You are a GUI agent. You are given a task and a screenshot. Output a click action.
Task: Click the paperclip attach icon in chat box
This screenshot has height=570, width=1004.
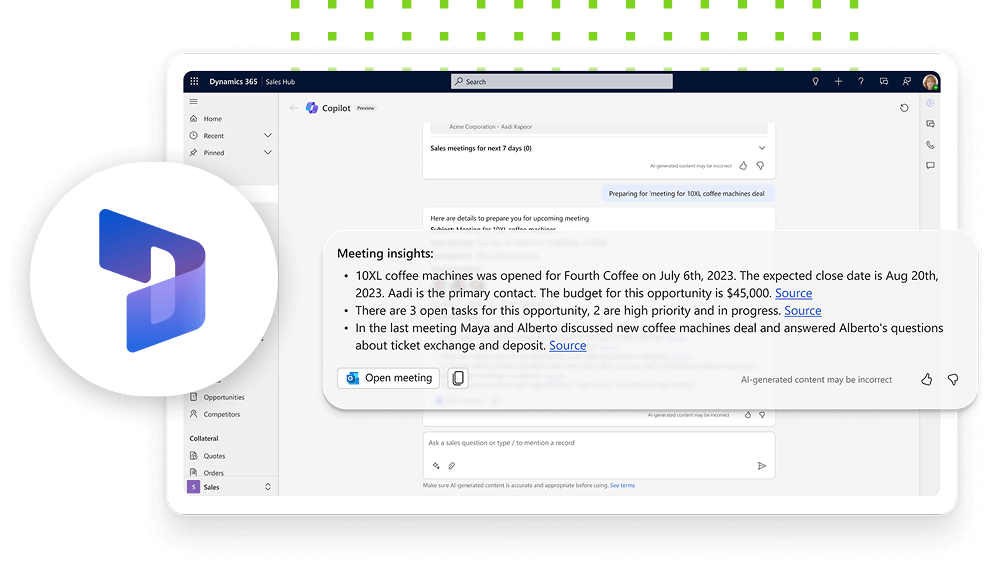coord(451,466)
